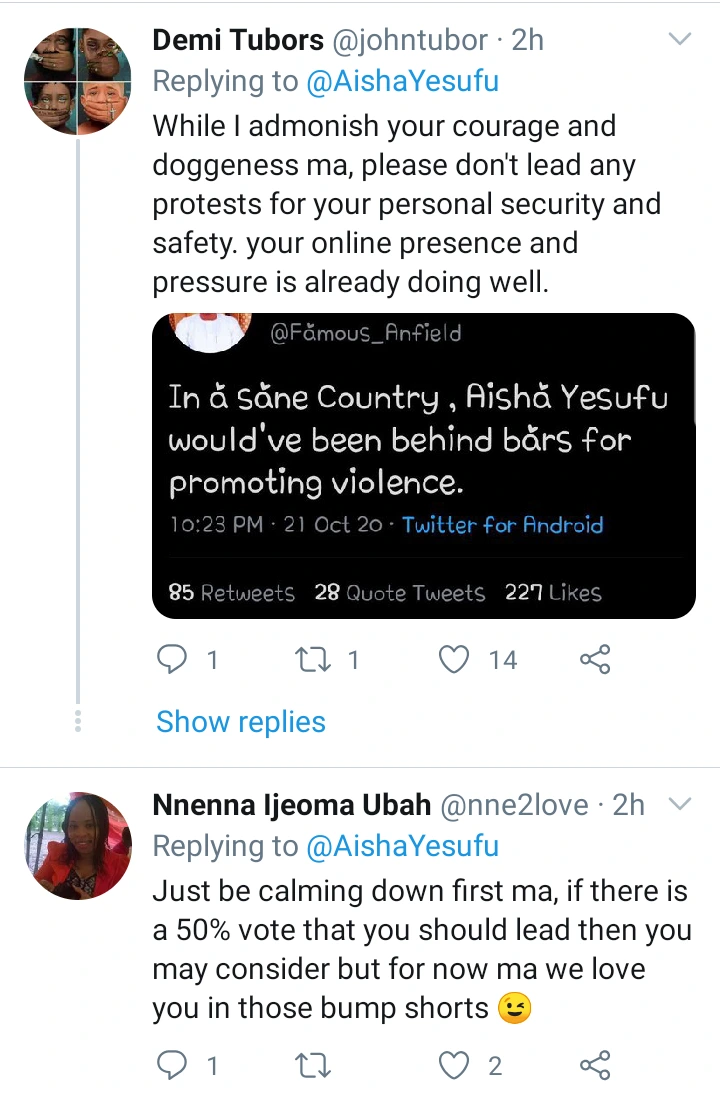Image resolution: width=720 pixels, height=1094 pixels.
Task: Reply to Demi Tubors' tweet
Action: [x=173, y=659]
